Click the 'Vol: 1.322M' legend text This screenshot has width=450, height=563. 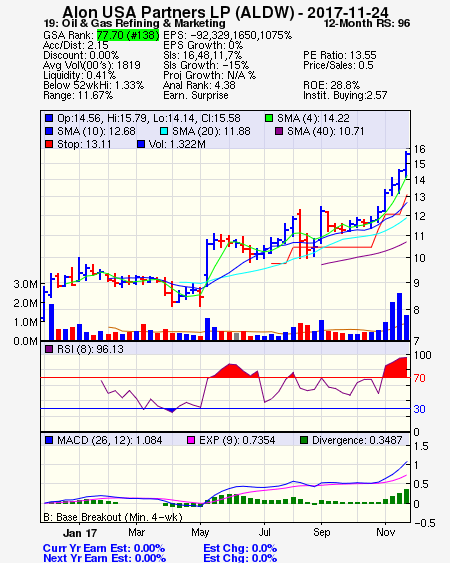point(177,144)
